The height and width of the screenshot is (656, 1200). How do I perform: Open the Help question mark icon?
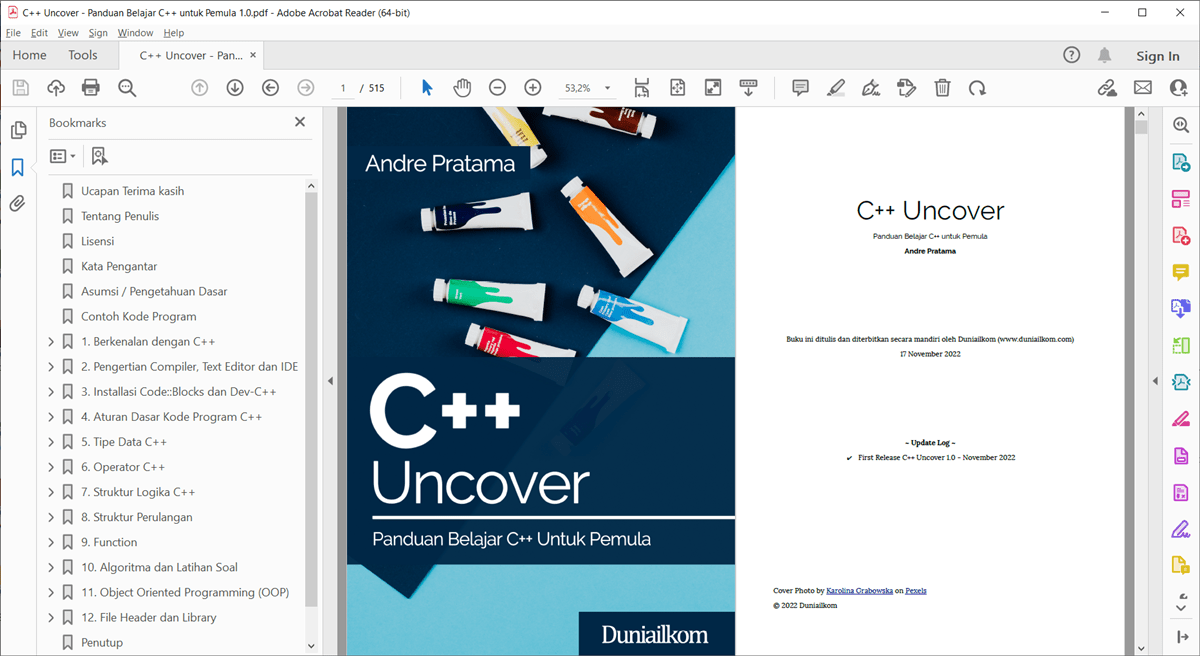coord(1072,55)
